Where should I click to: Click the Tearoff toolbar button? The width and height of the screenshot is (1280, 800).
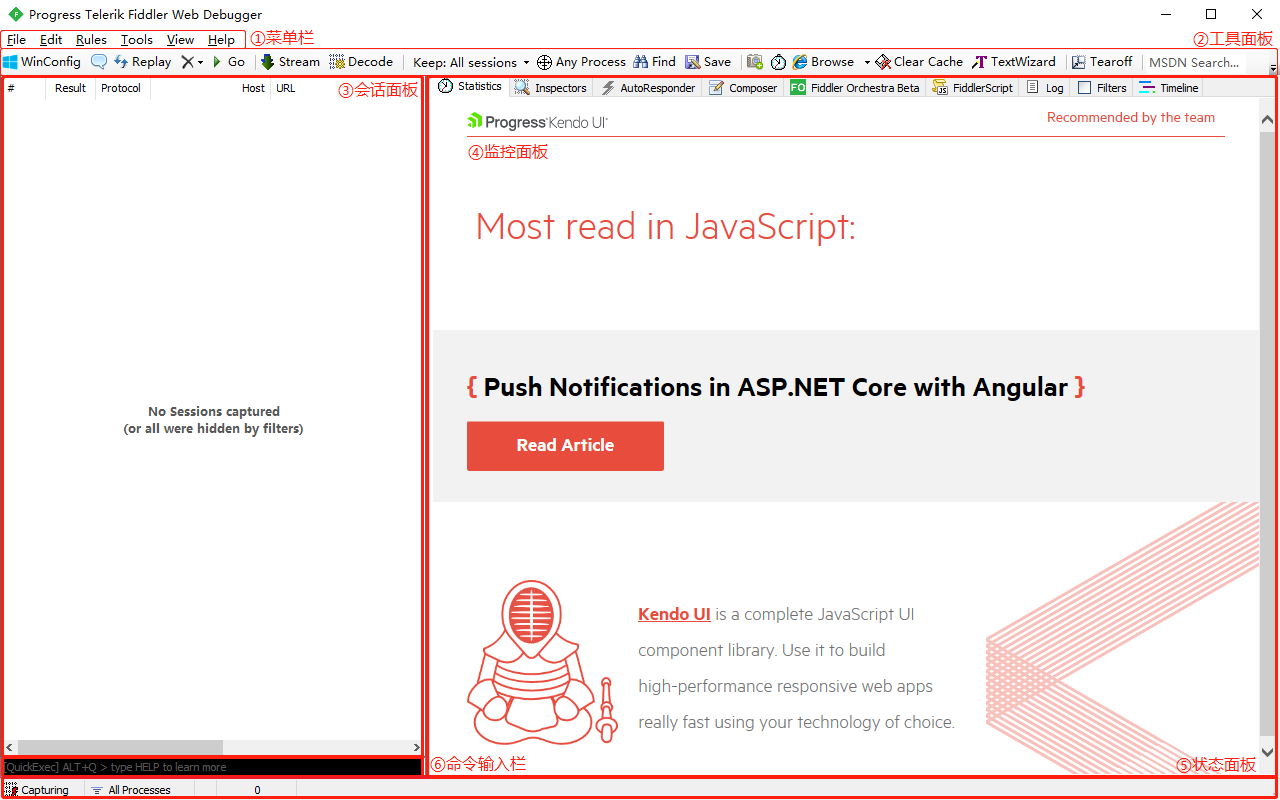pyautogui.click(x=1102, y=62)
